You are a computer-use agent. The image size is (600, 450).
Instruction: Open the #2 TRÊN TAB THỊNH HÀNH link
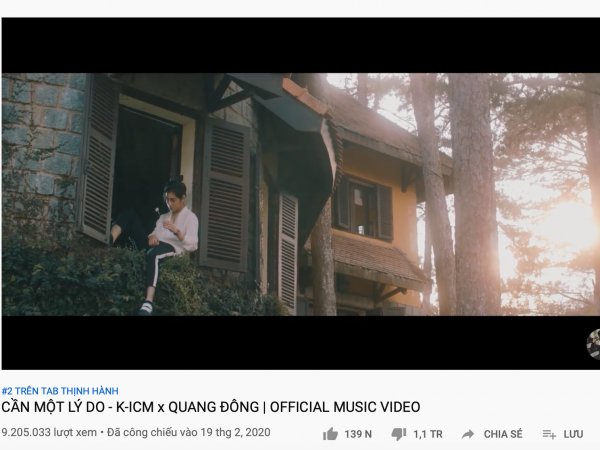coord(60,391)
